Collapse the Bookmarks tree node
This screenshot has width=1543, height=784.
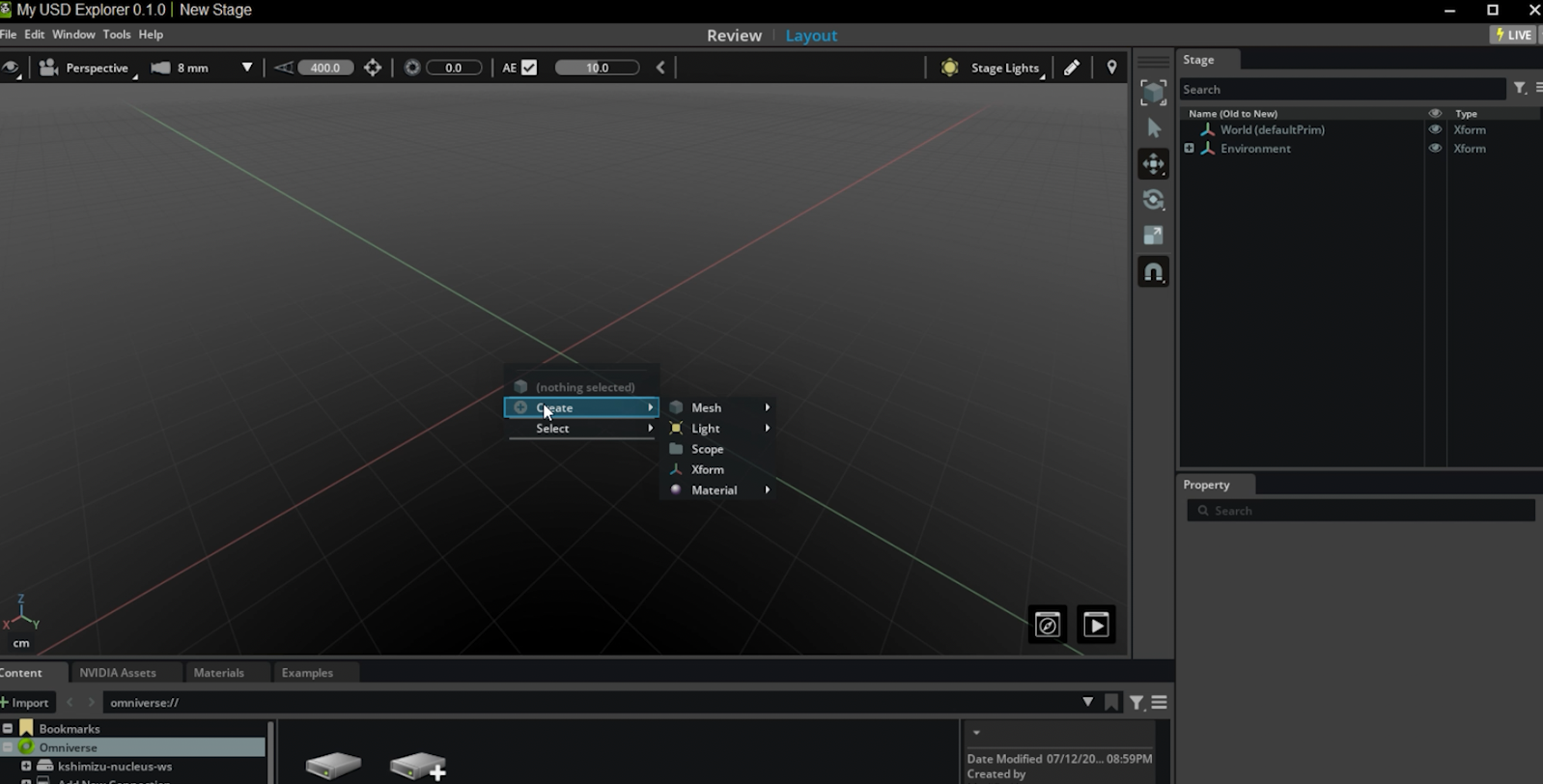pos(8,729)
